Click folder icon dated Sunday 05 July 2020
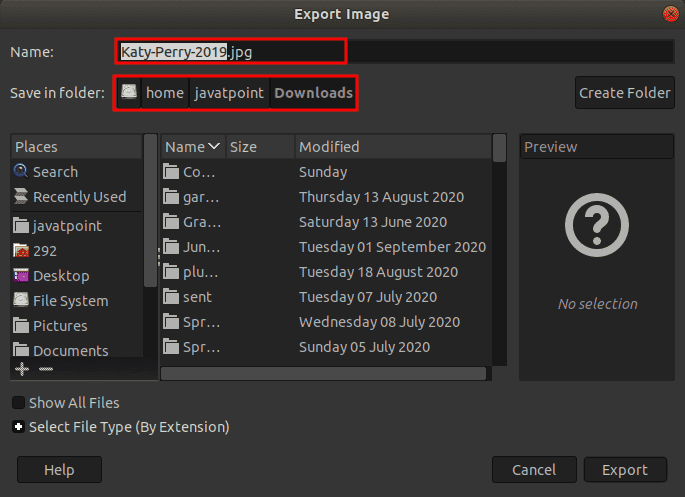This screenshot has height=497, width=685. [171, 347]
